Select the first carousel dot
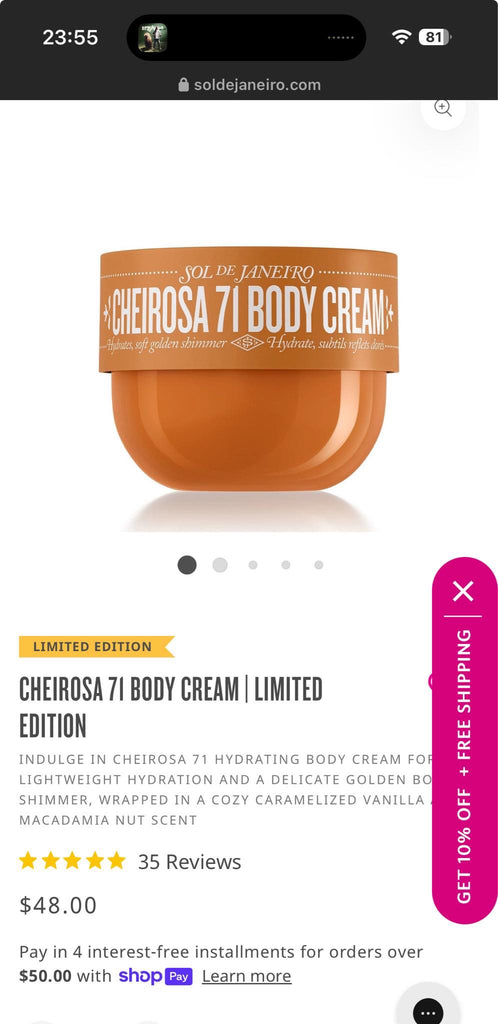Viewport: 498px width, 1024px height. tap(187, 565)
